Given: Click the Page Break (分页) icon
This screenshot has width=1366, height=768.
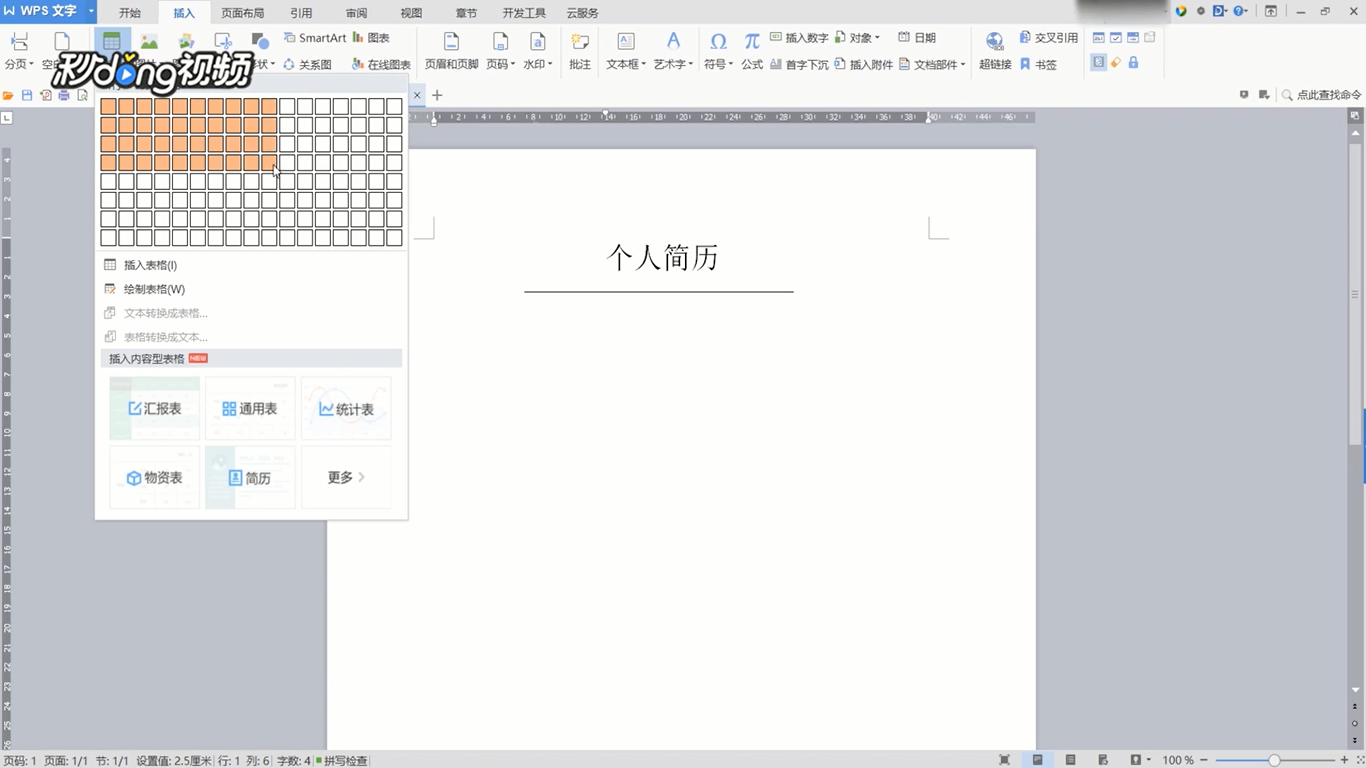Looking at the screenshot, I should click(x=19, y=42).
